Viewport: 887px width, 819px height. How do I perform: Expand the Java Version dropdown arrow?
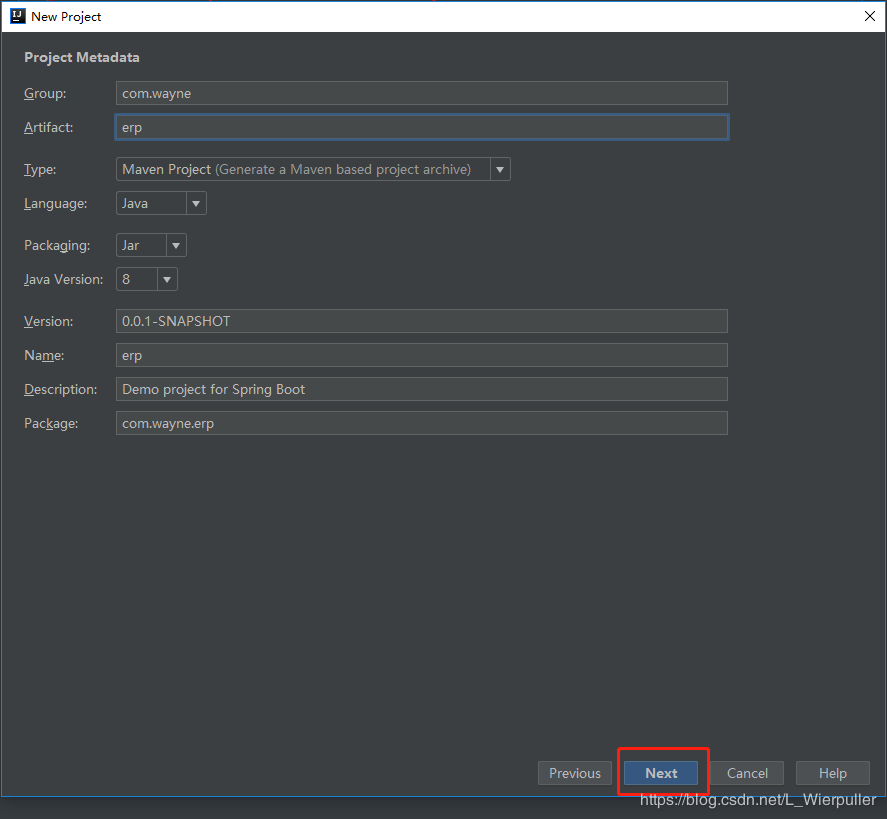[x=167, y=279]
